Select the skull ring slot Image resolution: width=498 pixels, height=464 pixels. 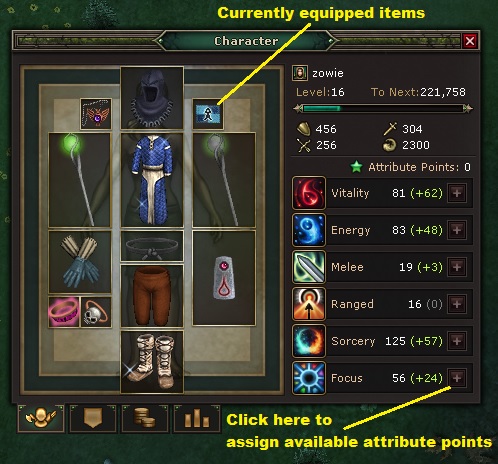(x=96, y=312)
